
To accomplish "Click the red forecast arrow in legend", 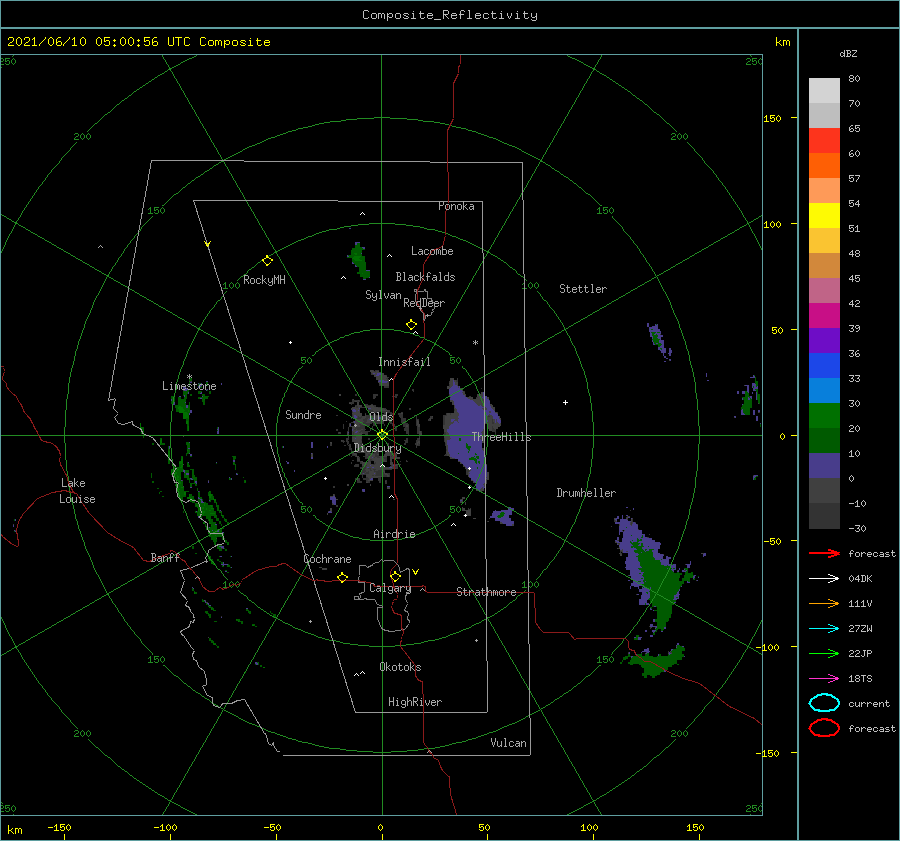I will click(824, 553).
